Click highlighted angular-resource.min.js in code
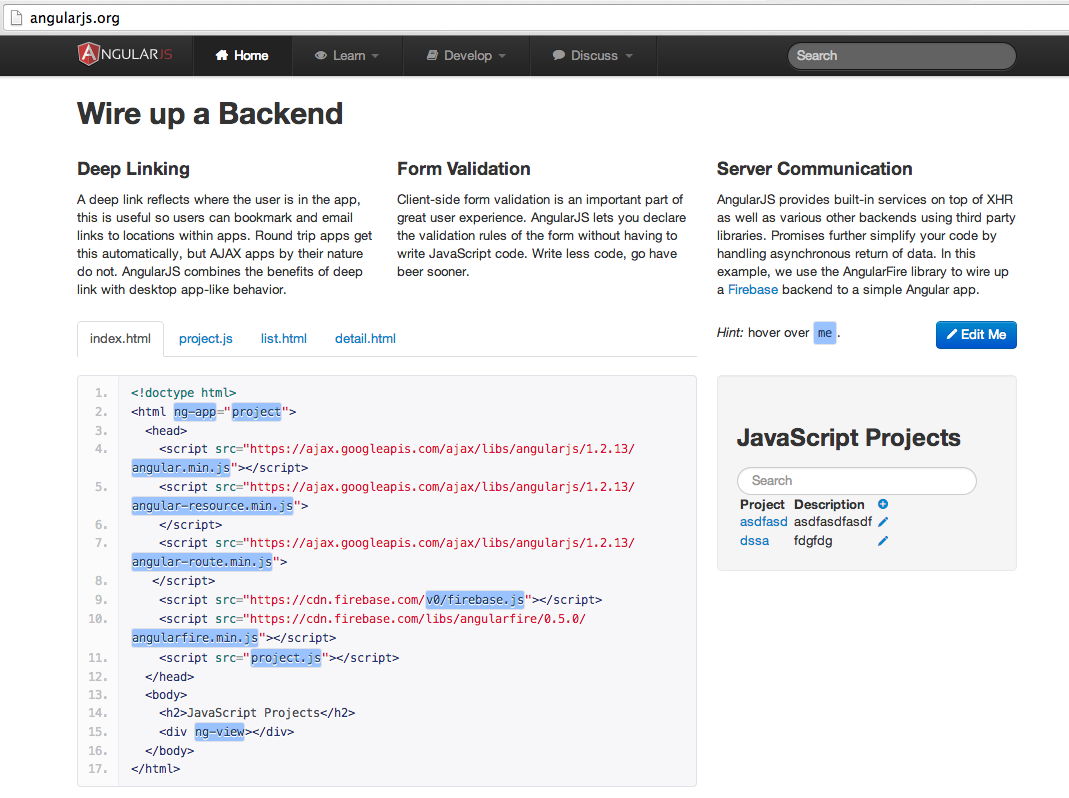 pyautogui.click(x=212, y=505)
